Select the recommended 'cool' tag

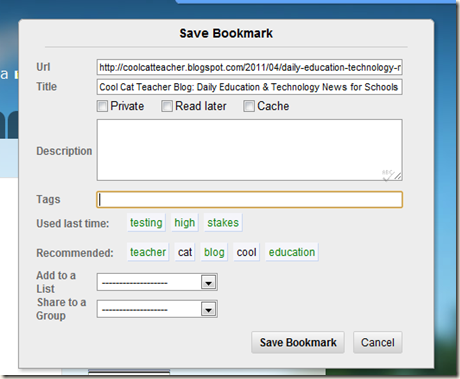pyautogui.click(x=246, y=252)
